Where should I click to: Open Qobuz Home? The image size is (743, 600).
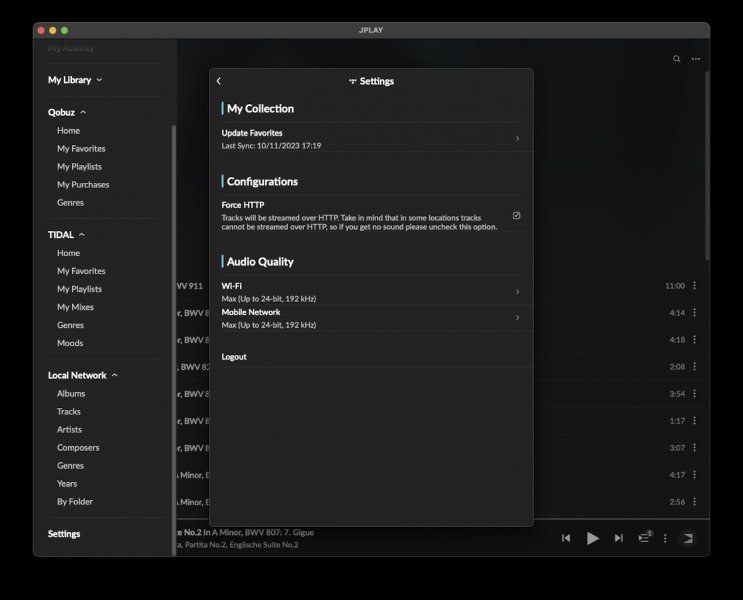pos(68,130)
